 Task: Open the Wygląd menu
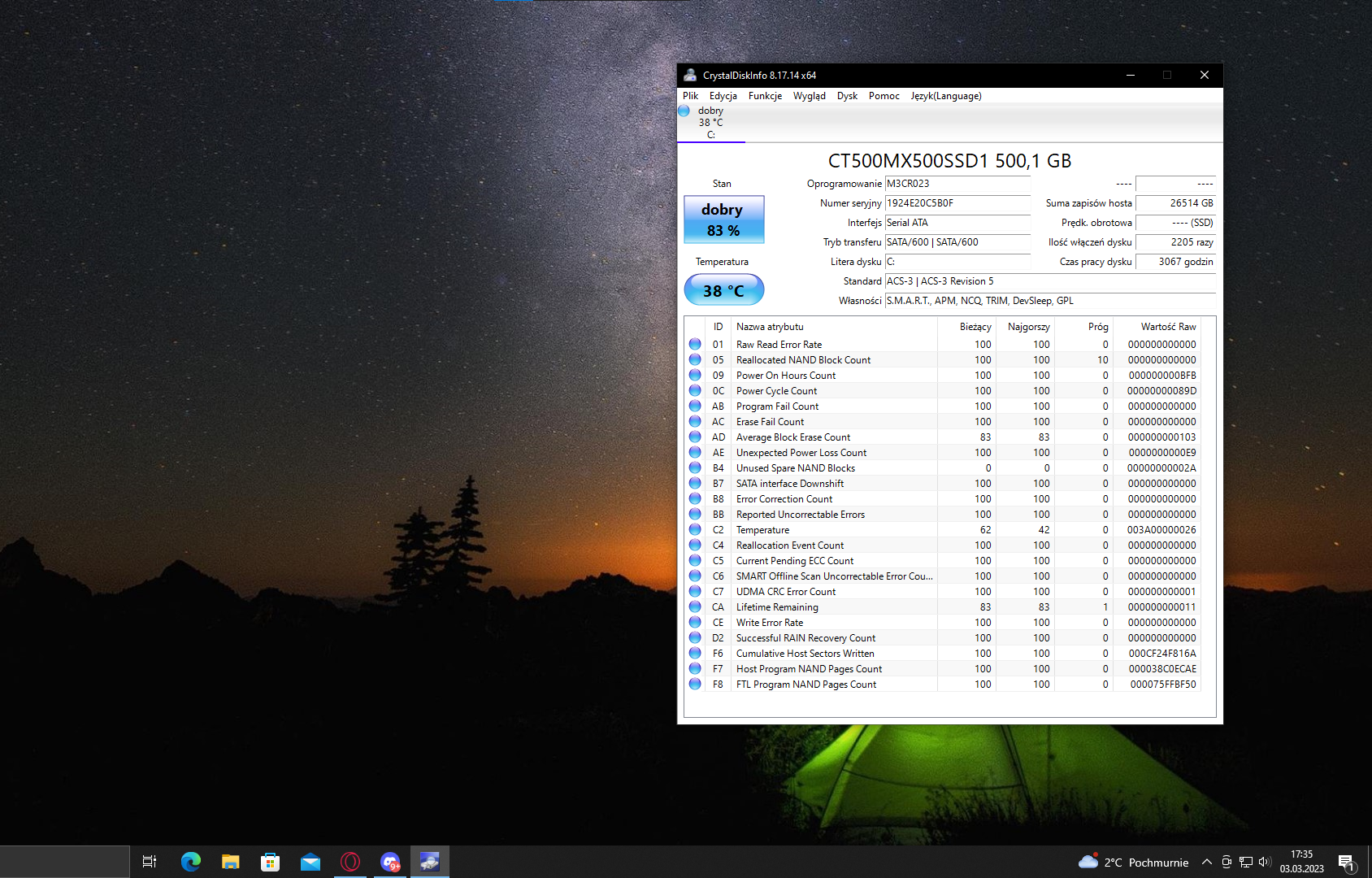click(x=809, y=96)
